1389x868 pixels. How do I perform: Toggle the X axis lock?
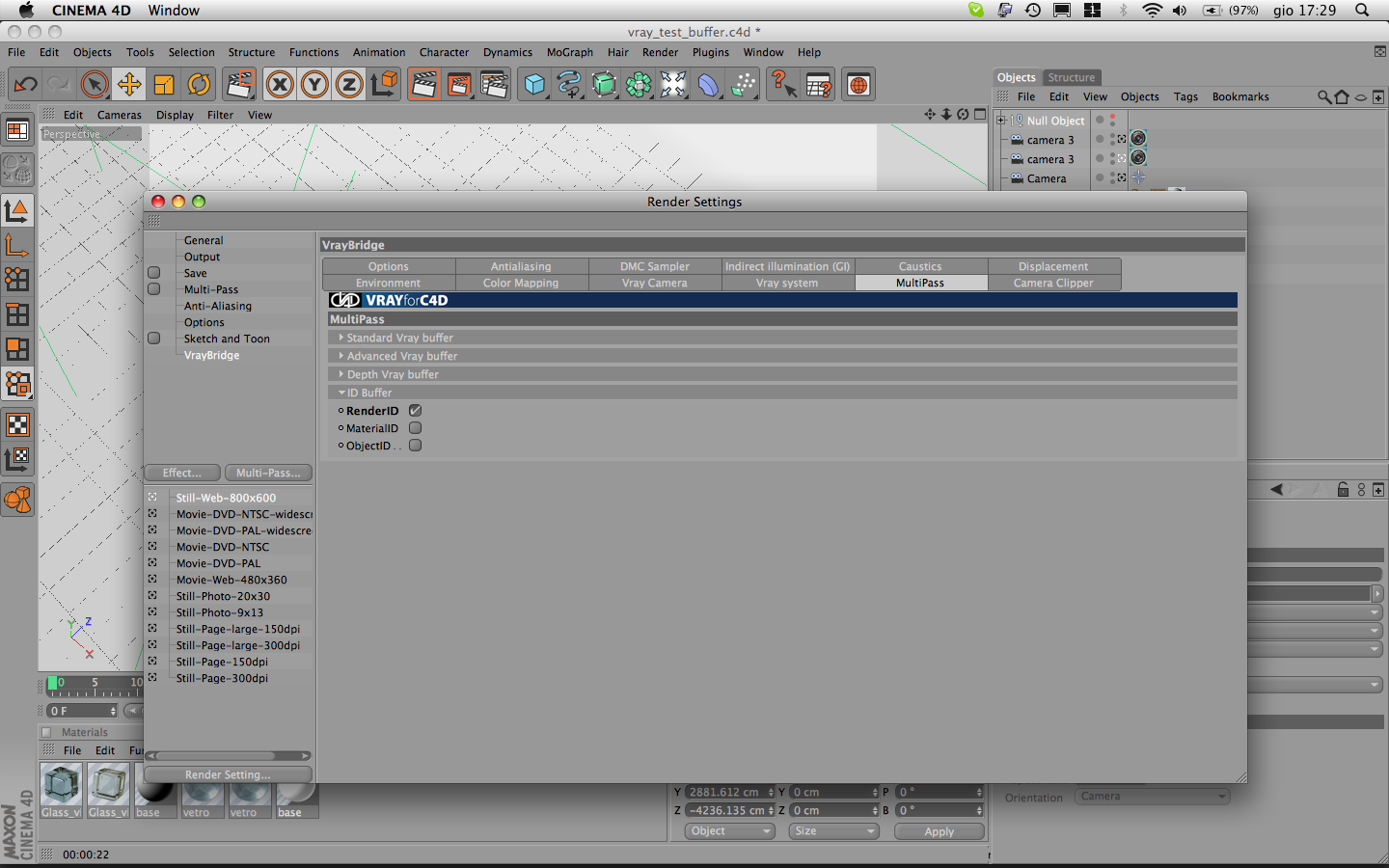tap(280, 85)
